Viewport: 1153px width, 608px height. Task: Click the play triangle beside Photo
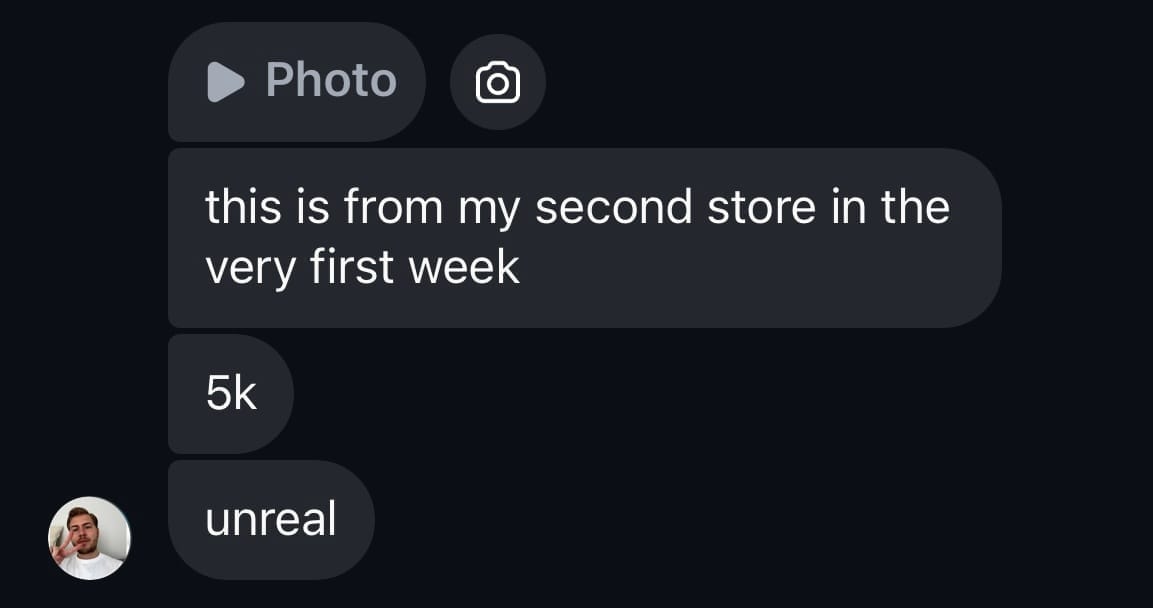pyautogui.click(x=225, y=82)
